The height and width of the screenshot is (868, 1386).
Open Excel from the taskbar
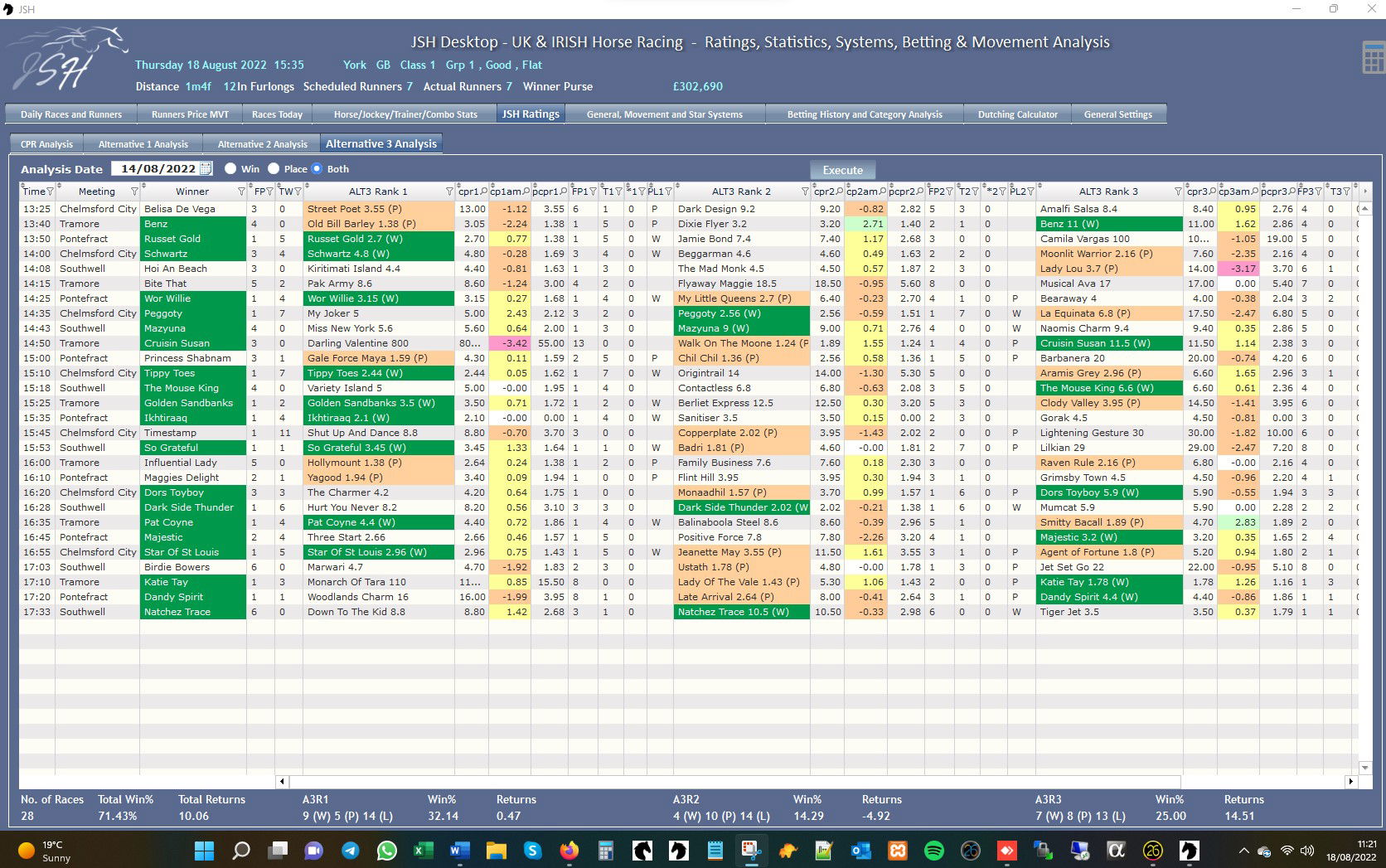(x=424, y=851)
